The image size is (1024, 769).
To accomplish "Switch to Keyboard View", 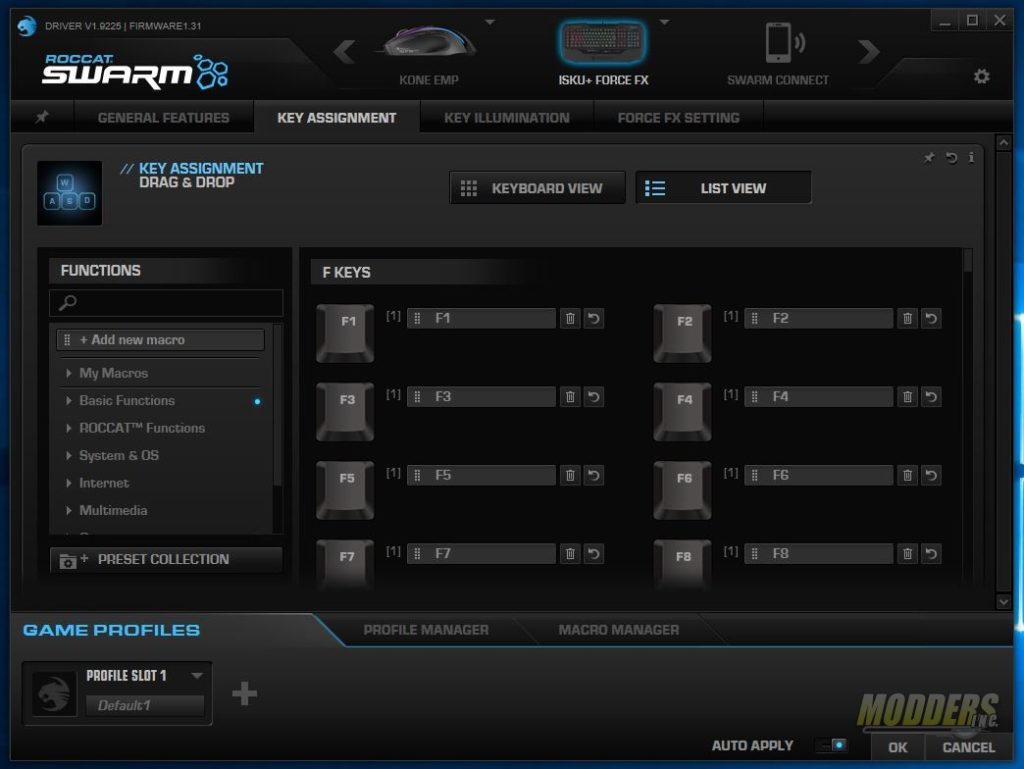I will [537, 188].
